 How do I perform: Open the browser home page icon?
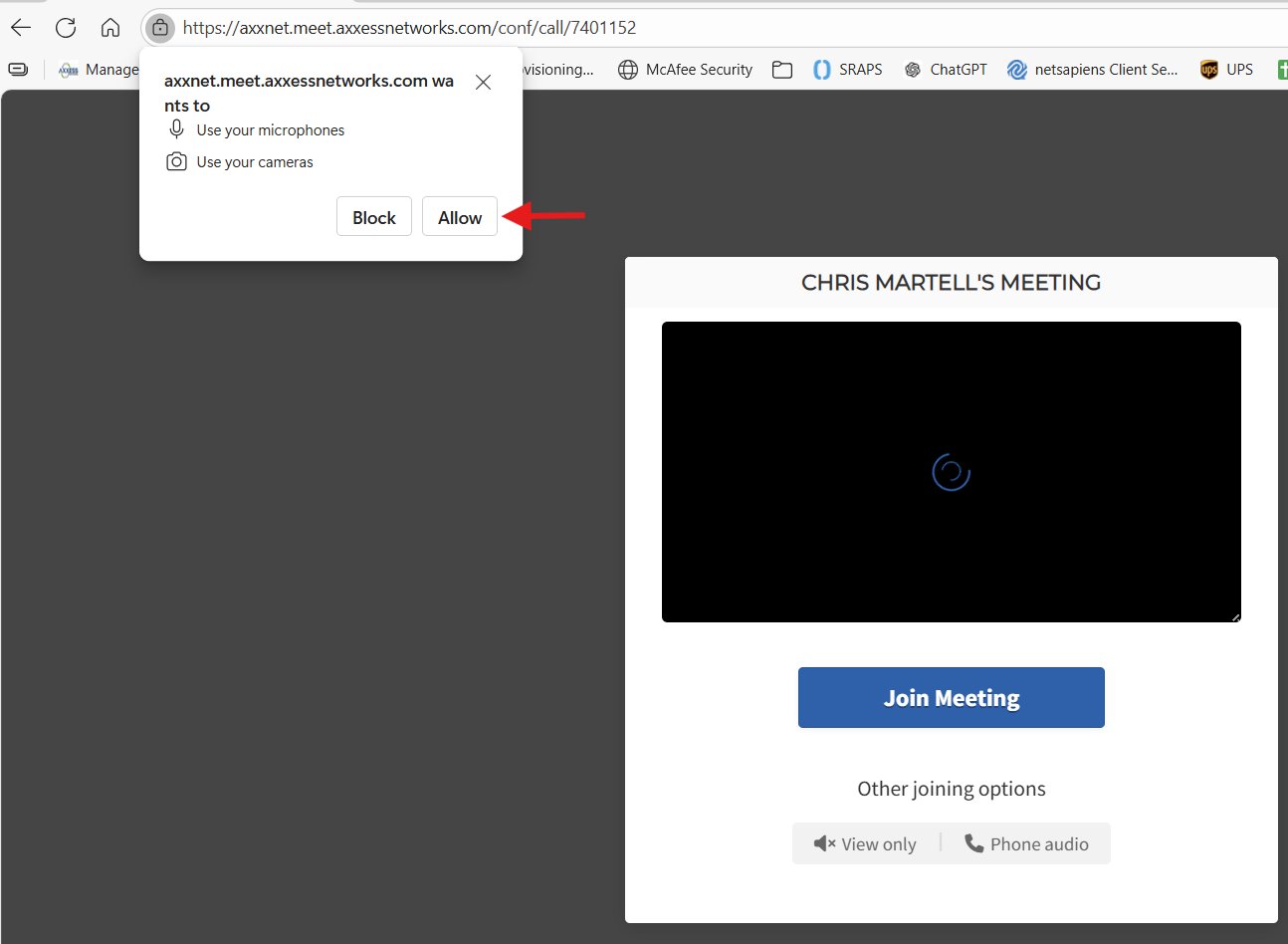[110, 28]
